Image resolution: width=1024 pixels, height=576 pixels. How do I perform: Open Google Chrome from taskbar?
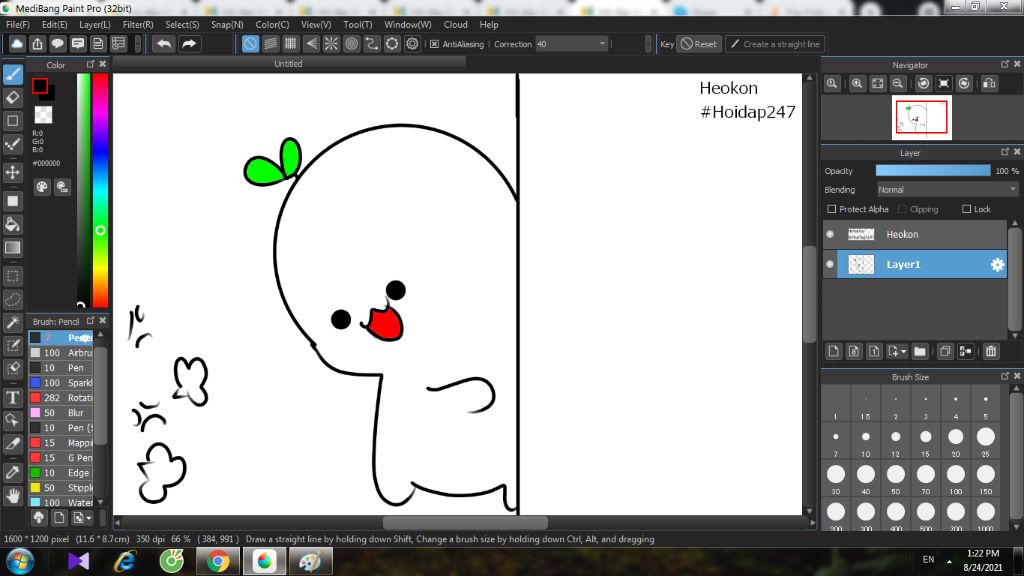pyautogui.click(x=218, y=561)
